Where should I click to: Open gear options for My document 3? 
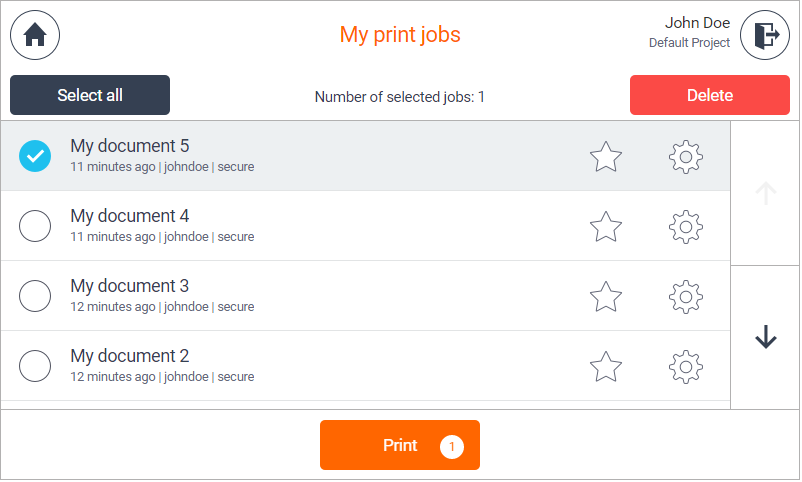click(x=686, y=297)
